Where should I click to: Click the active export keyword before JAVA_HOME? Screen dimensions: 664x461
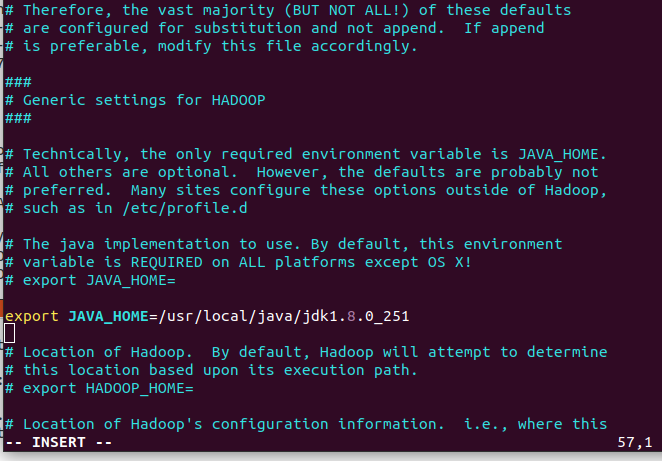(31, 316)
